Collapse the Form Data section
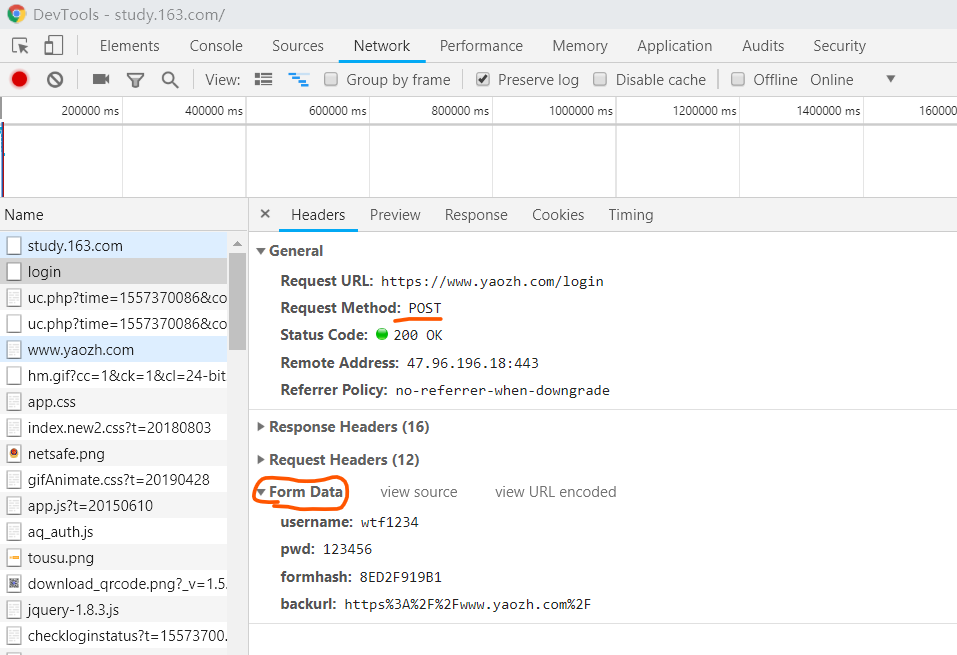Image resolution: width=957 pixels, height=655 pixels. 261,491
